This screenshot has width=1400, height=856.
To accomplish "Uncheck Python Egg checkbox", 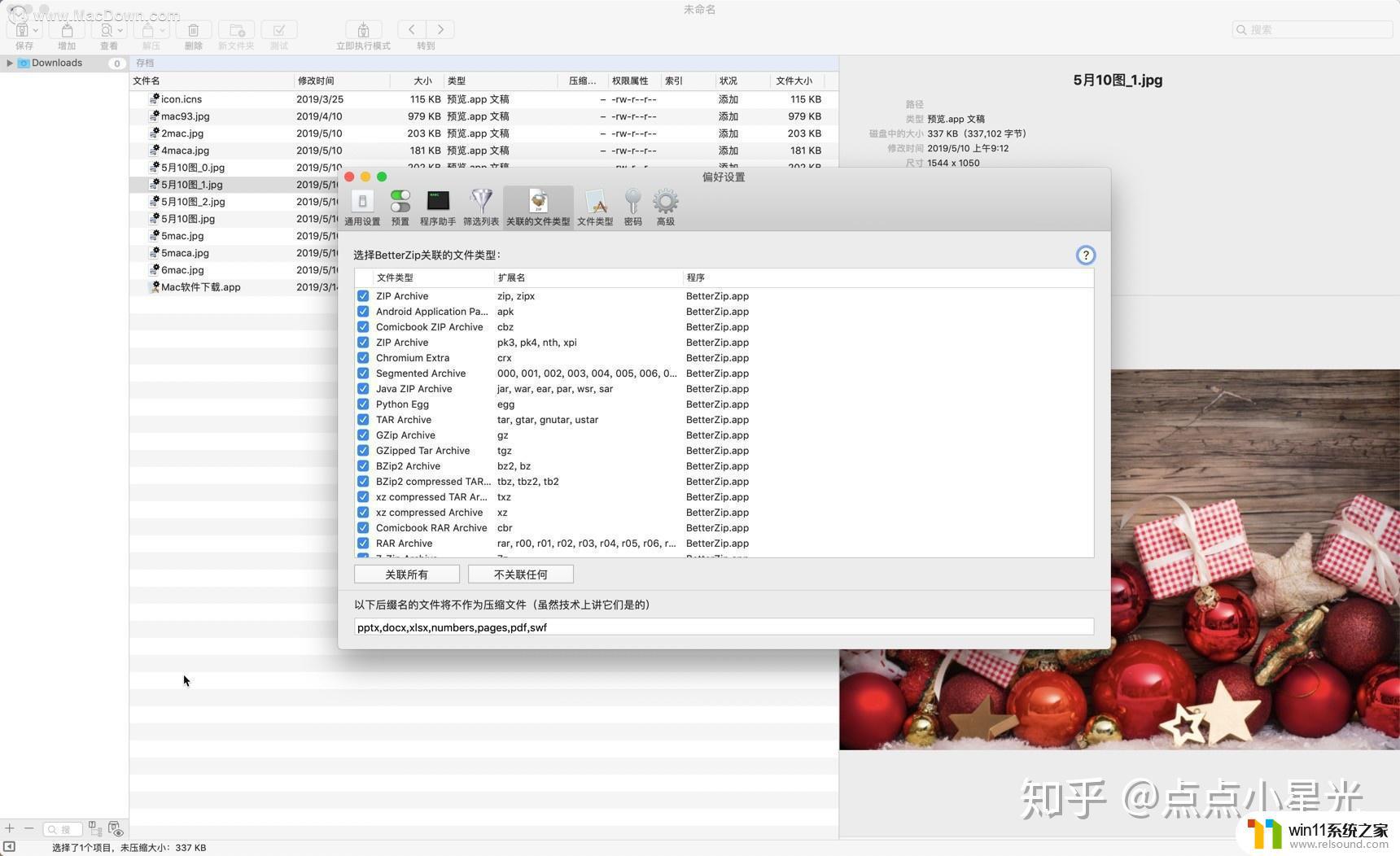I will point(363,404).
